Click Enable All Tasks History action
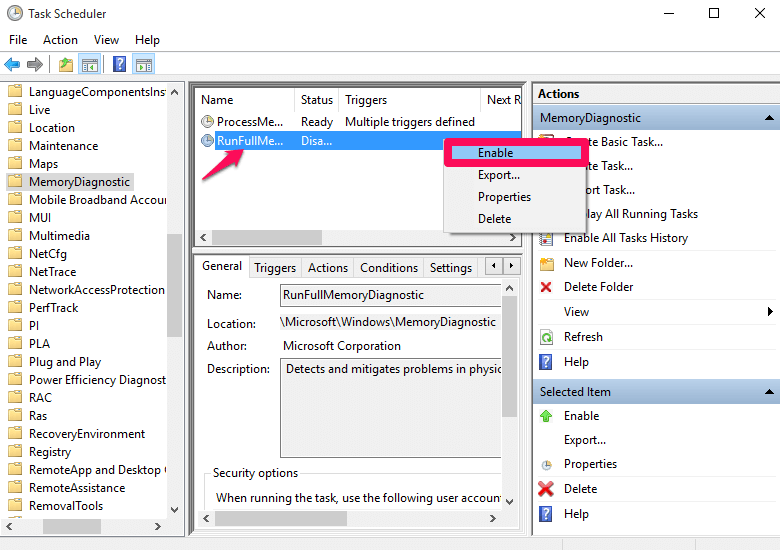The image size is (780, 550). click(625, 238)
